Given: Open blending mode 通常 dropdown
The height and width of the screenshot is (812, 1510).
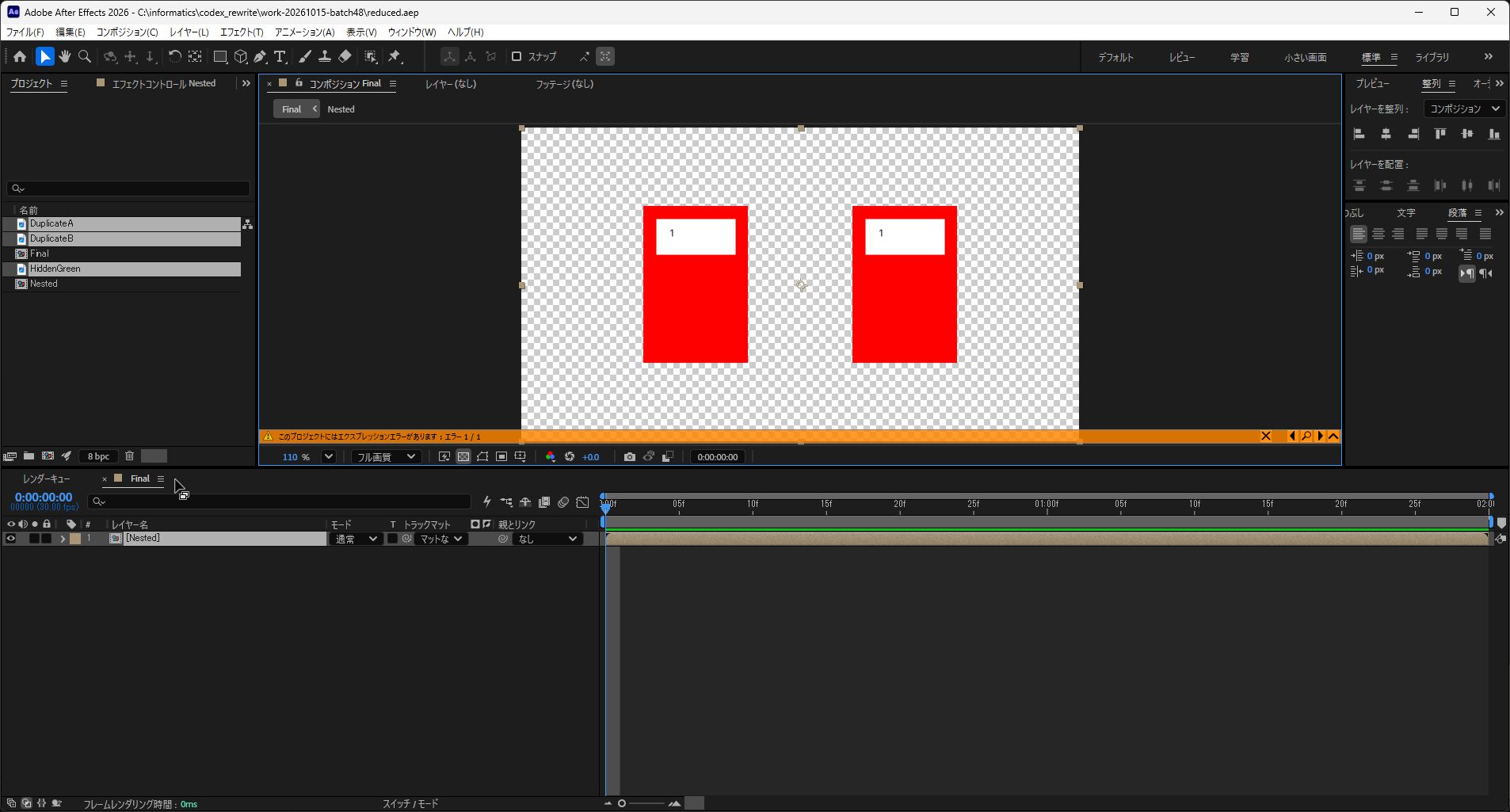Looking at the screenshot, I should [x=355, y=539].
